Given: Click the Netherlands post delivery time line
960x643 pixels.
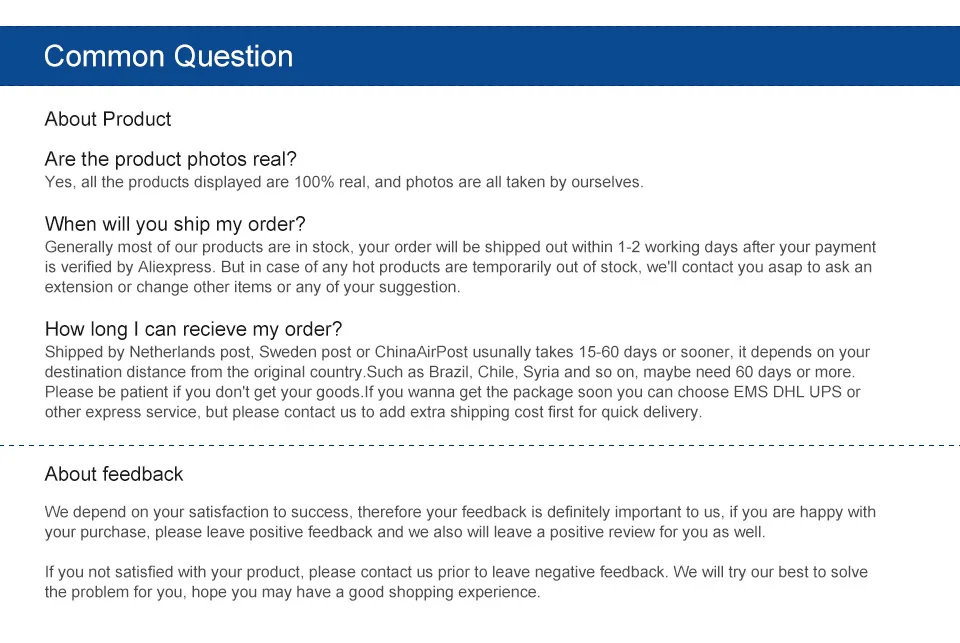Looking at the screenshot, I should [x=457, y=352].
